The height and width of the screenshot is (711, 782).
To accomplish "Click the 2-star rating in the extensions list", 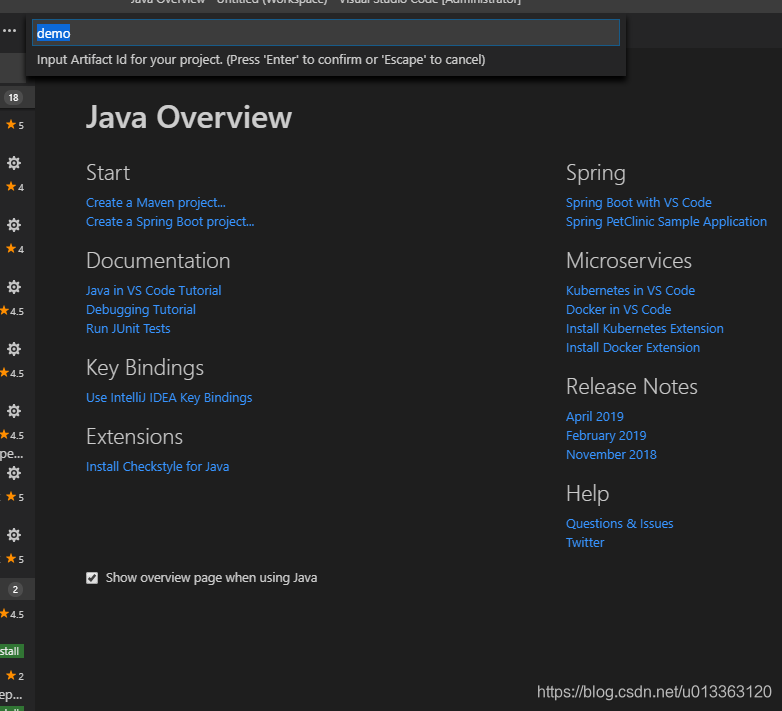I will coord(15,676).
